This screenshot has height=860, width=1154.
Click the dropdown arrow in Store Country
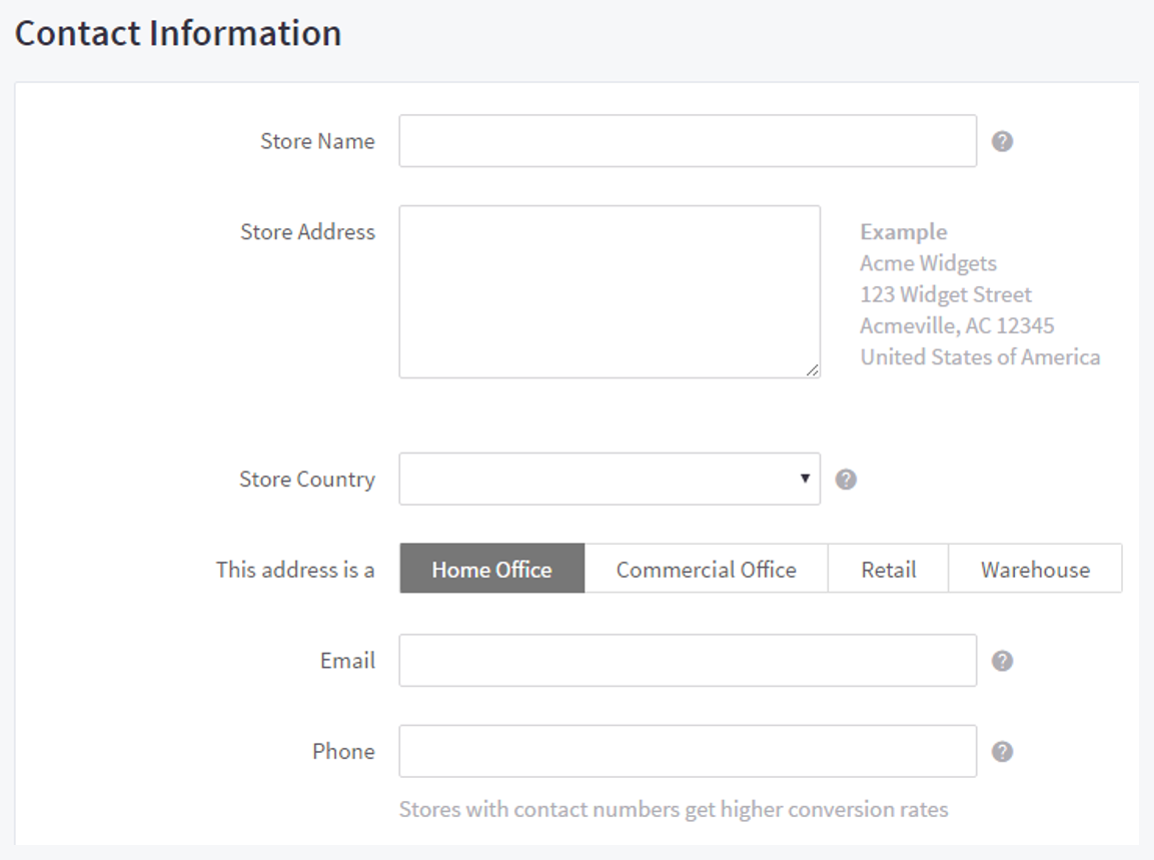coord(805,479)
